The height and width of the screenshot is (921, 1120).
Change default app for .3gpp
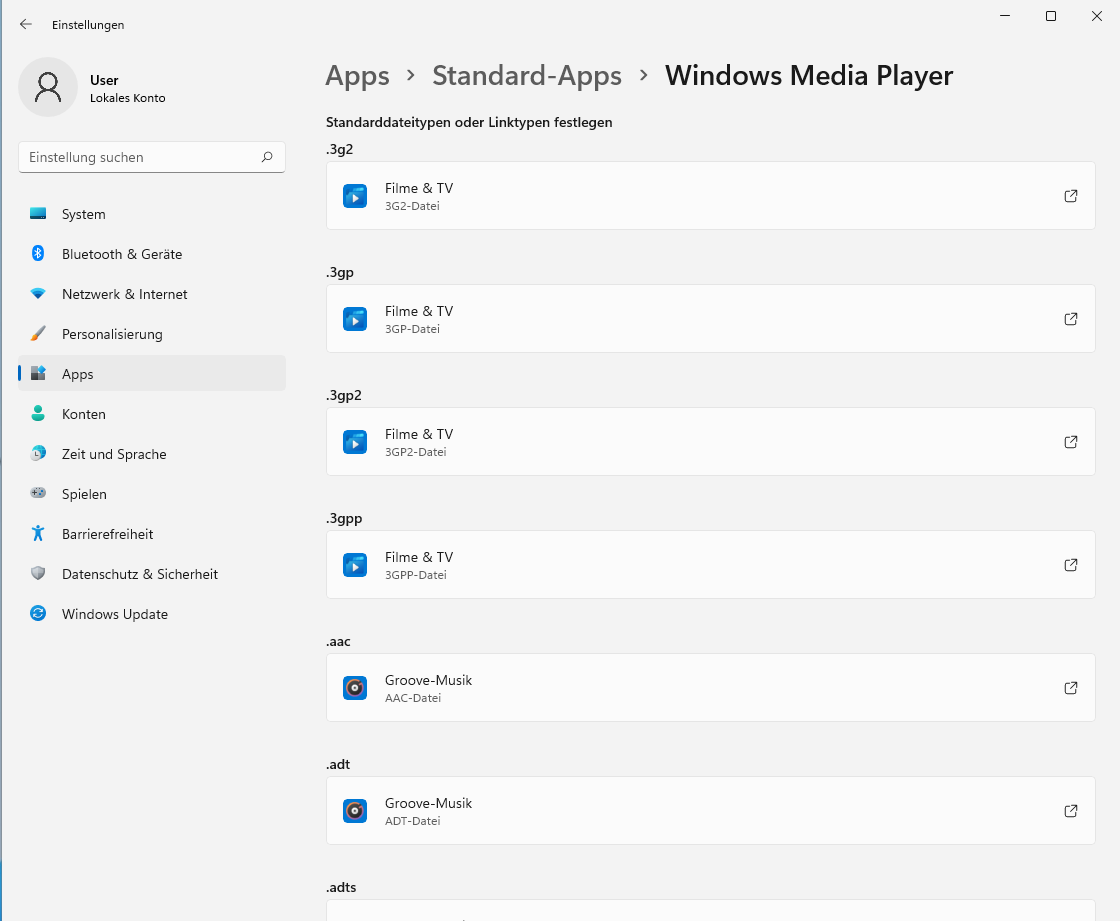710,565
